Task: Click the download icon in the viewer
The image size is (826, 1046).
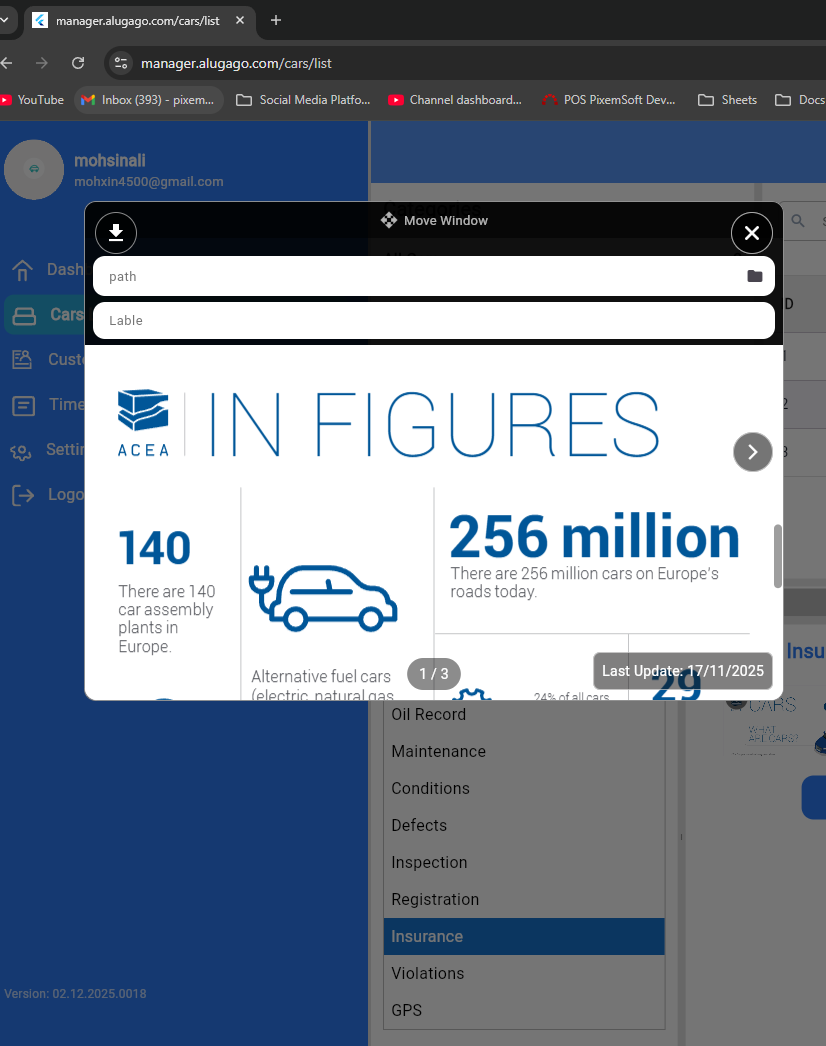Action: [x=116, y=233]
